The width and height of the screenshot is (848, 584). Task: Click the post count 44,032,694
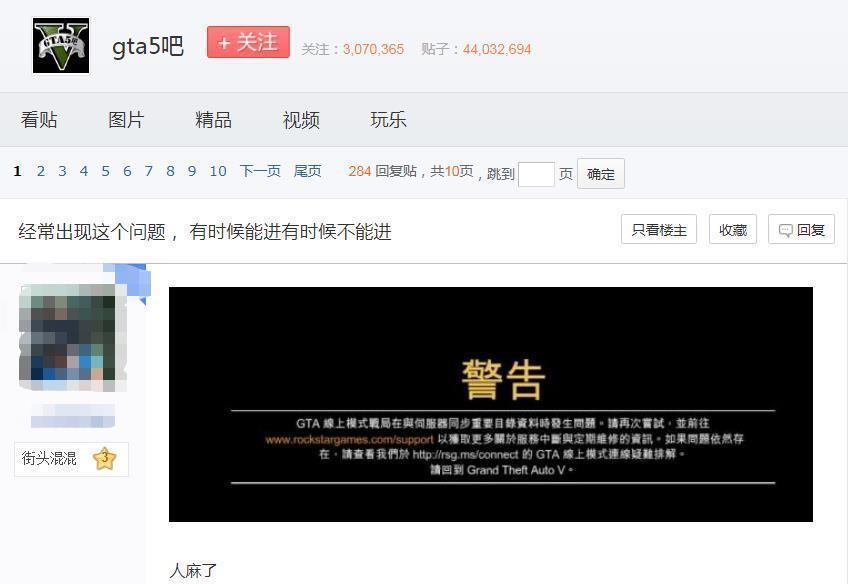(496, 49)
